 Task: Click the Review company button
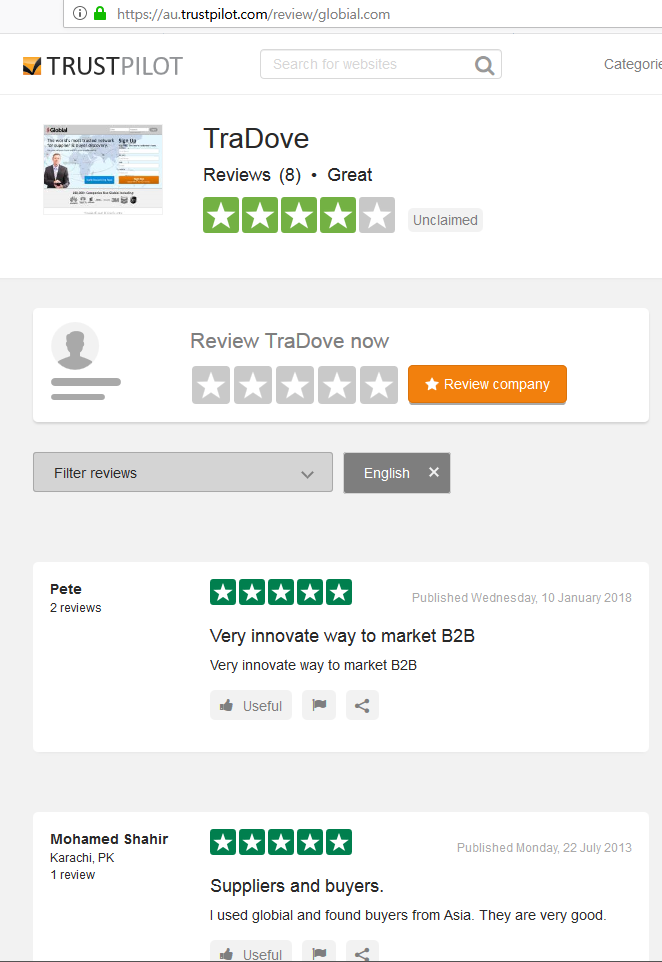[487, 385]
